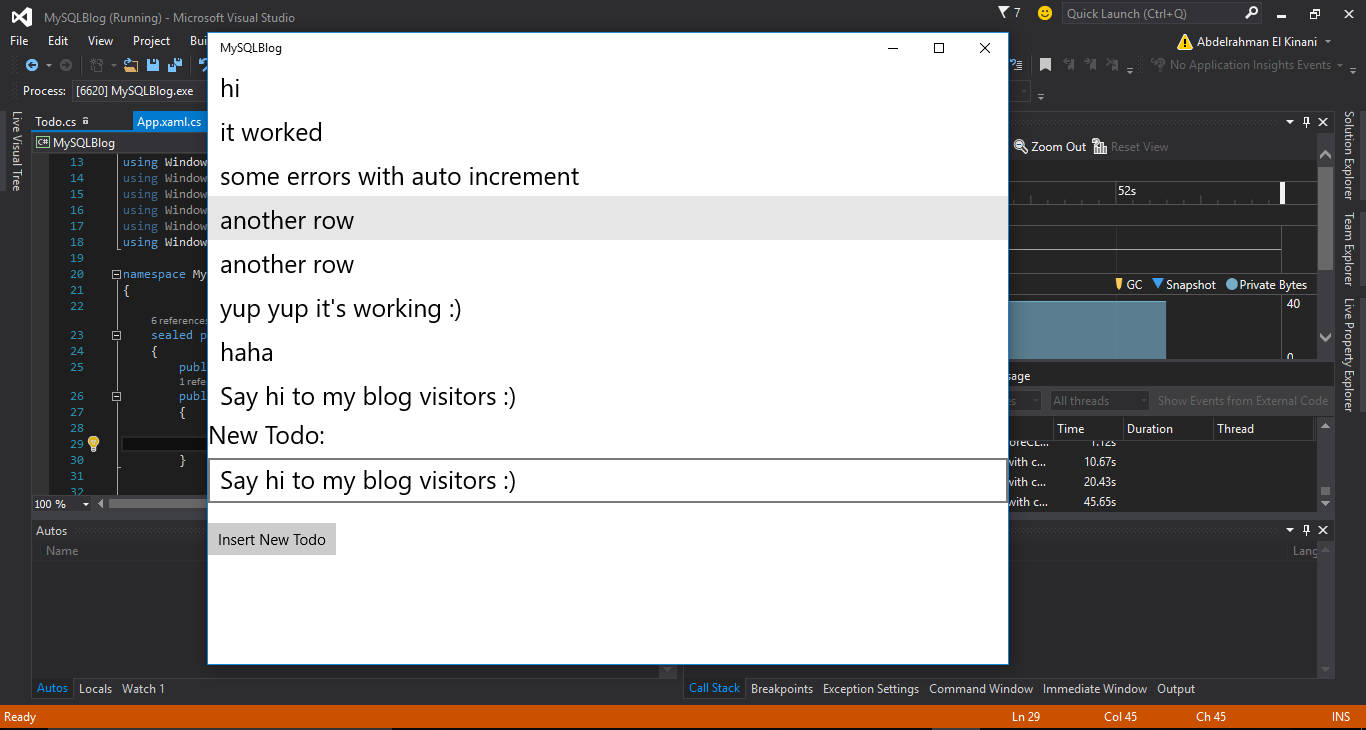The image size is (1366, 730).
Task: Click the lightbulb quick actions icon
Action: click(x=93, y=443)
